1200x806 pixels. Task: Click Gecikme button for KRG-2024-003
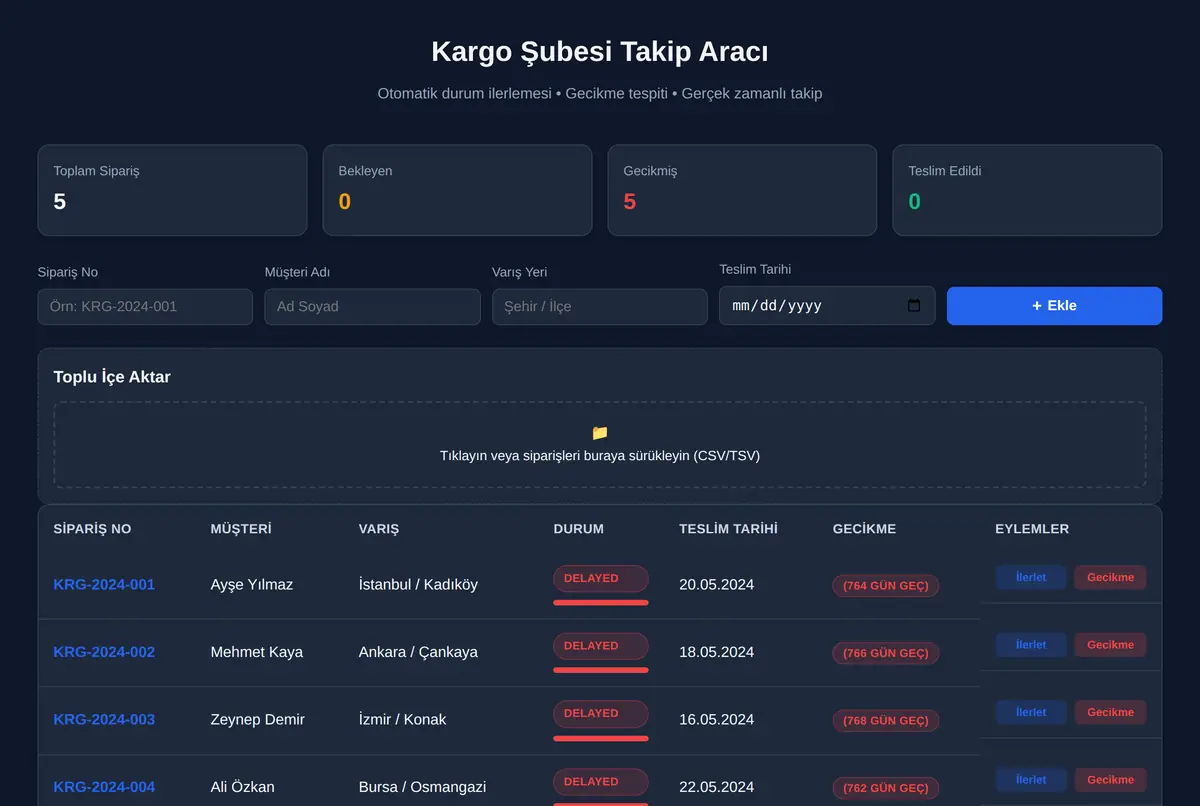[1110, 712]
